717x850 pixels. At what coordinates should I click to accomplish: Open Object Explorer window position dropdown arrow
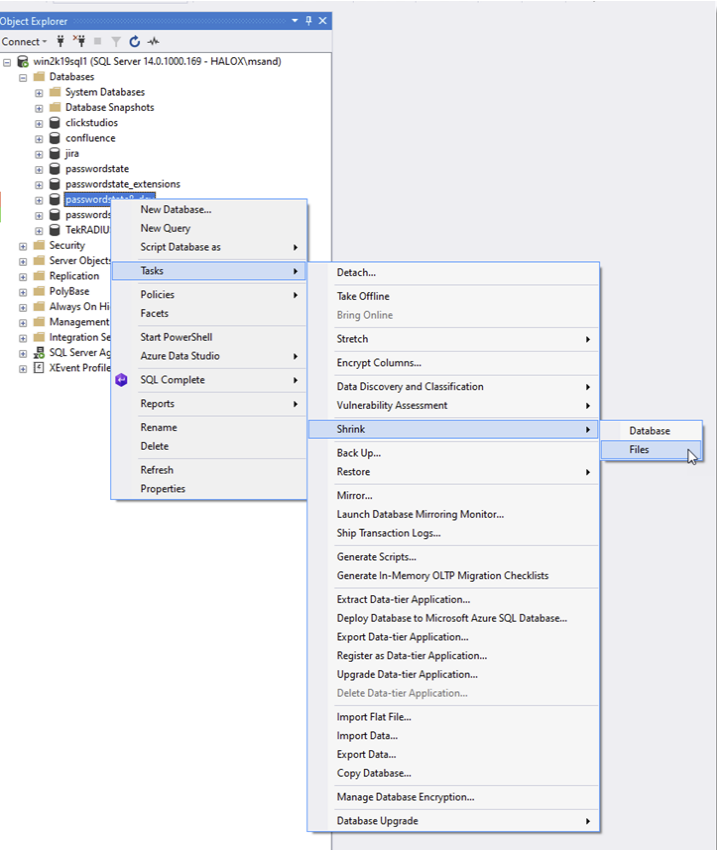click(295, 21)
